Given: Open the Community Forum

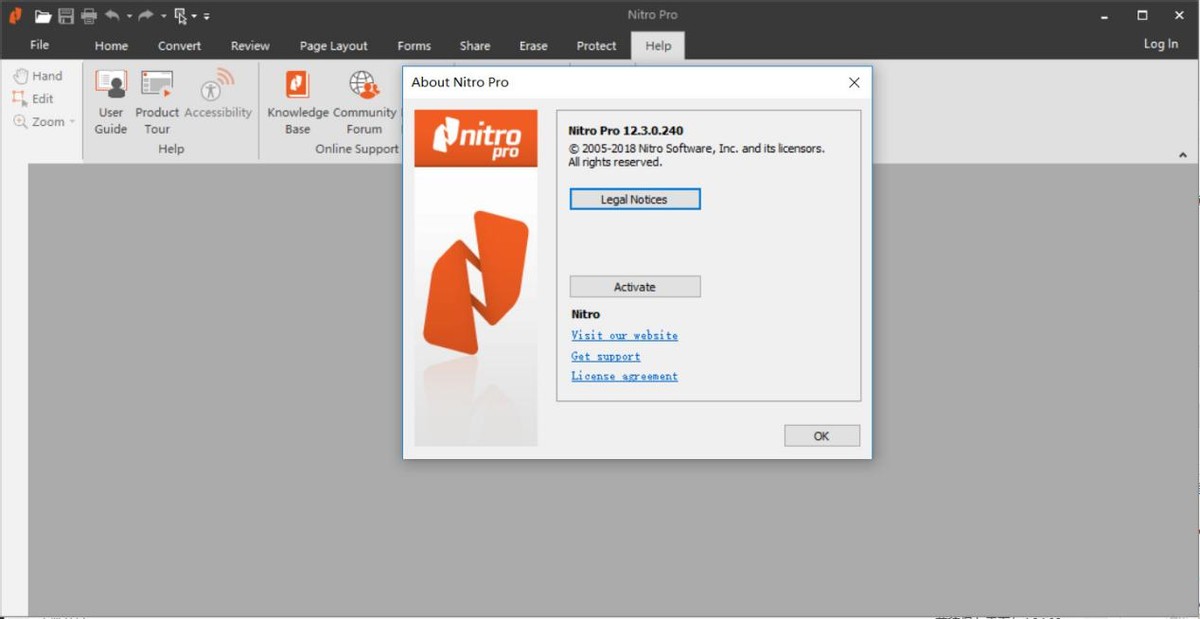Looking at the screenshot, I should [x=364, y=101].
